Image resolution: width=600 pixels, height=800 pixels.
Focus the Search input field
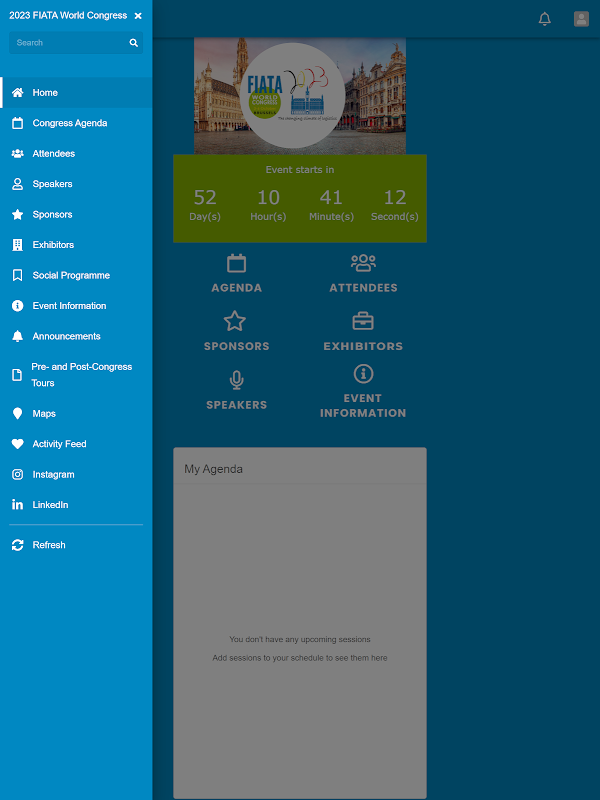coord(76,43)
